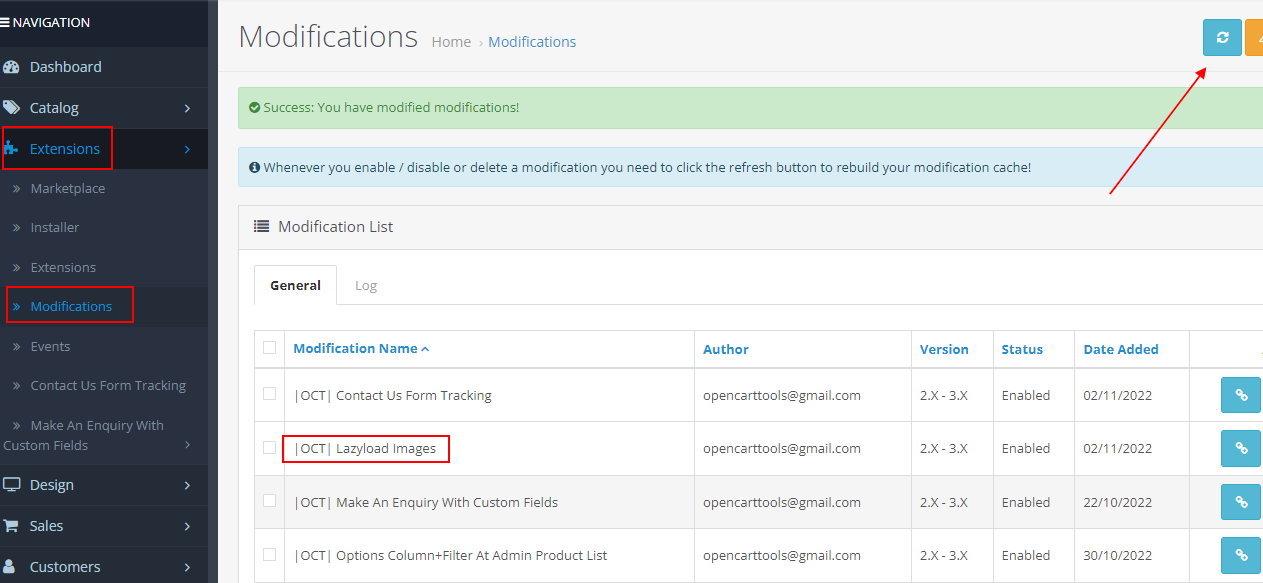This screenshot has height=583, width=1263.
Task: Open link icon for Contact Us Form Tracking
Action: click(x=1241, y=395)
